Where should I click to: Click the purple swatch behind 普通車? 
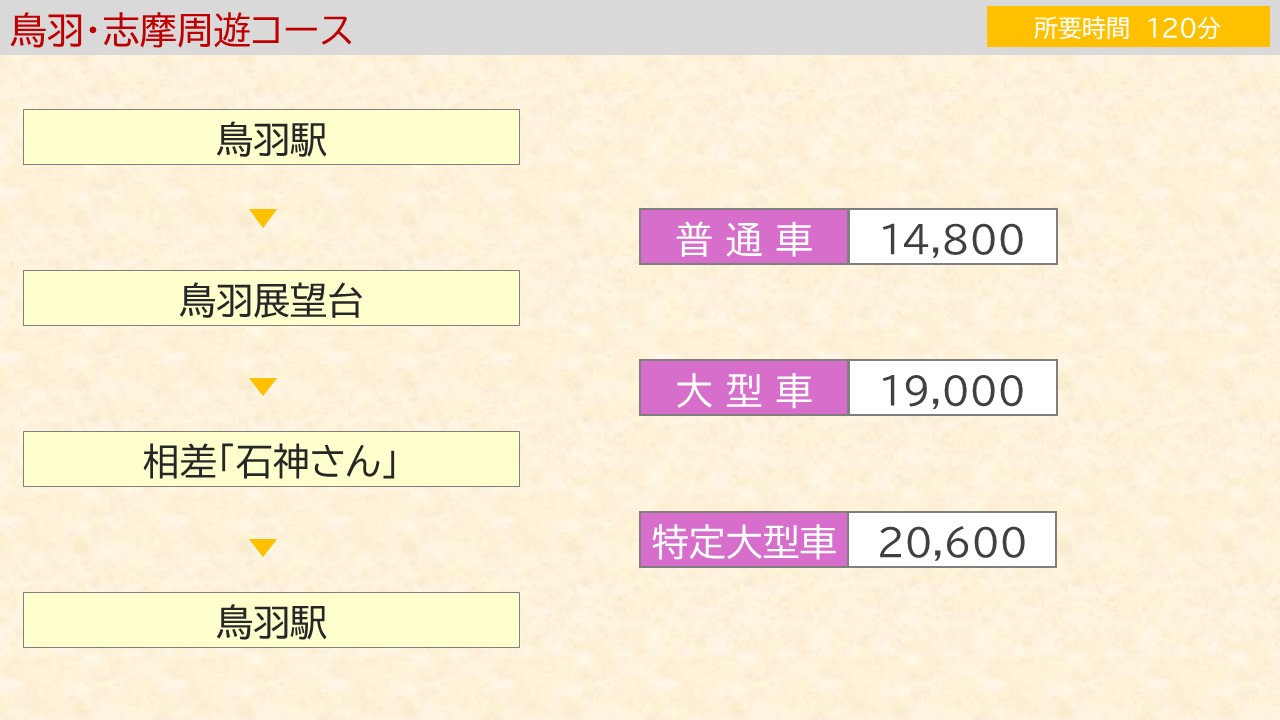pos(744,237)
